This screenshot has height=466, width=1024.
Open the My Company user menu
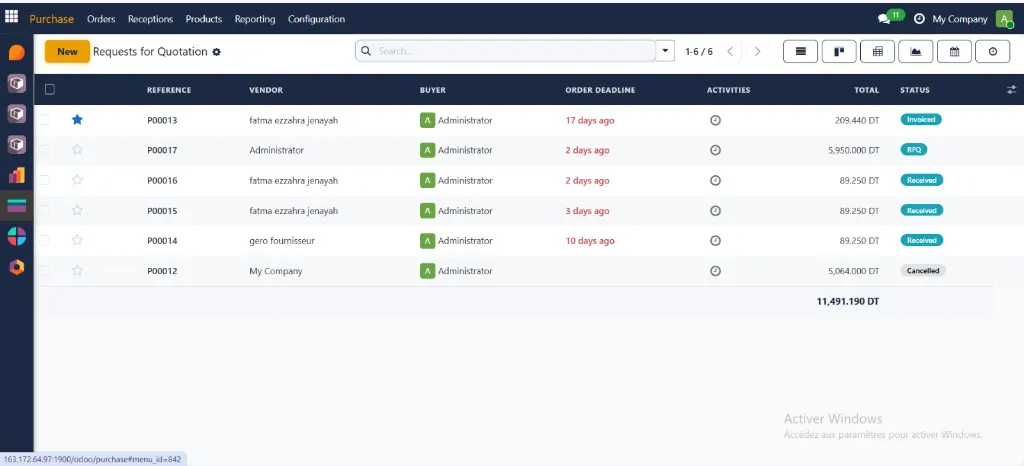point(960,19)
